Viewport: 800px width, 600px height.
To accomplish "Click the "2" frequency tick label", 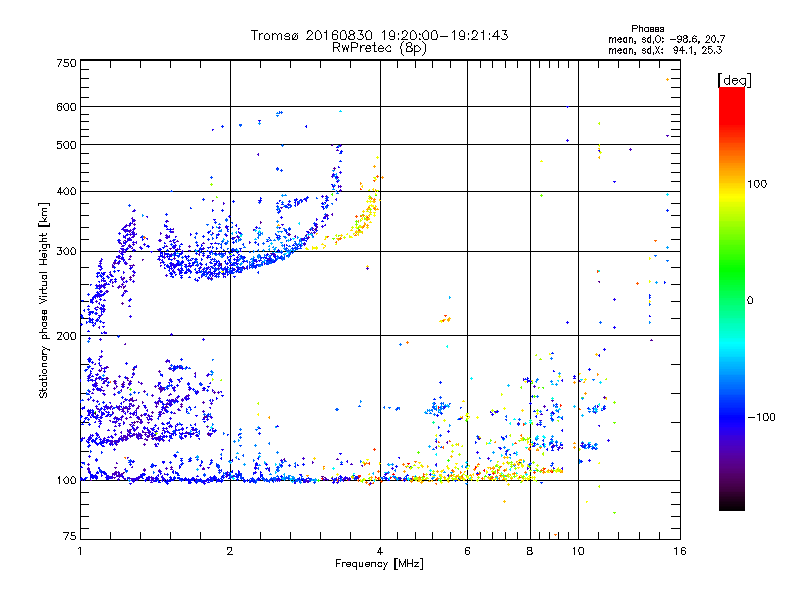I will coord(230,551).
